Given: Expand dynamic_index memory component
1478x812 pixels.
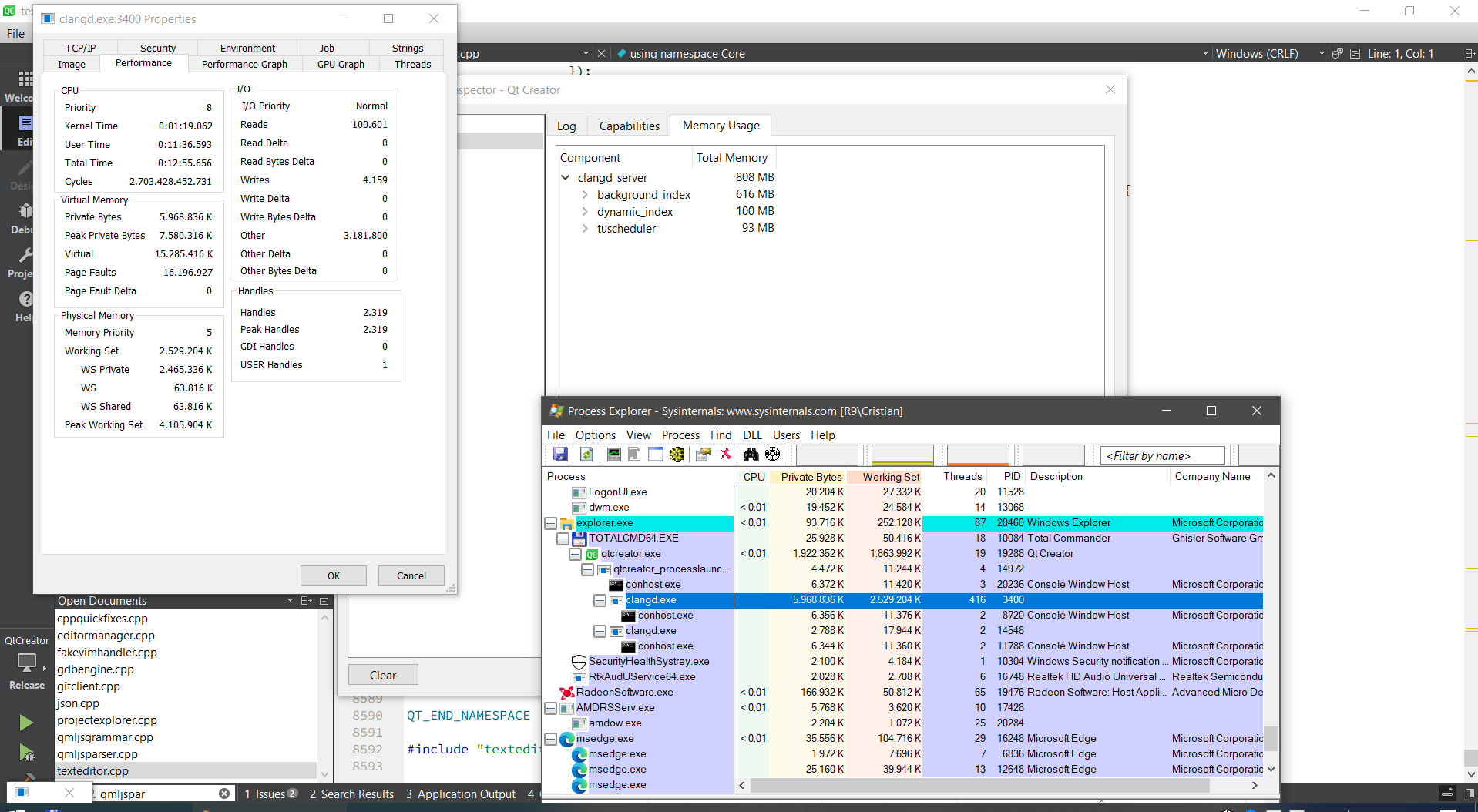Looking at the screenshot, I should [585, 212].
